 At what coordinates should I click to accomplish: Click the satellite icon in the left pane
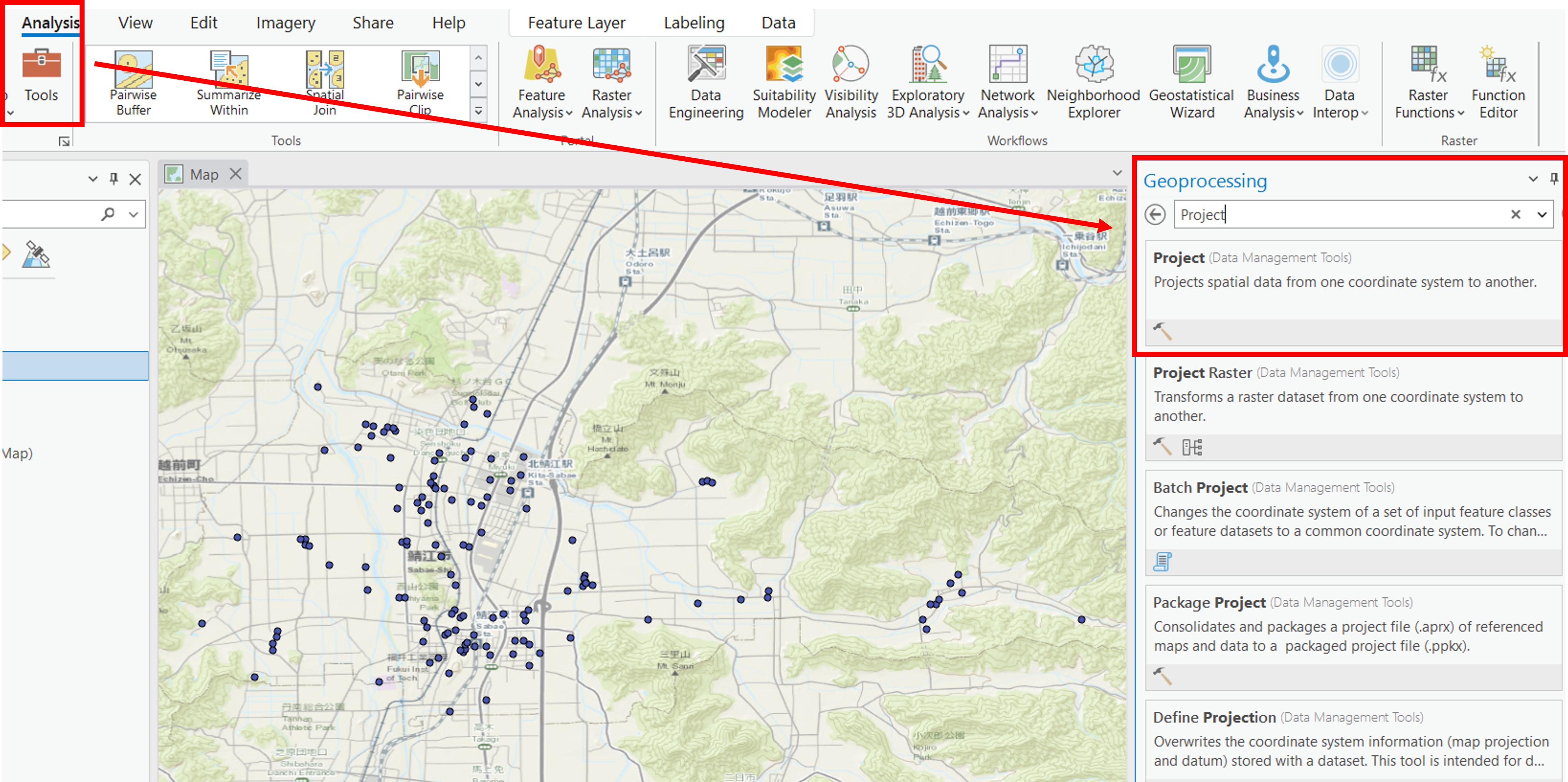(x=36, y=254)
